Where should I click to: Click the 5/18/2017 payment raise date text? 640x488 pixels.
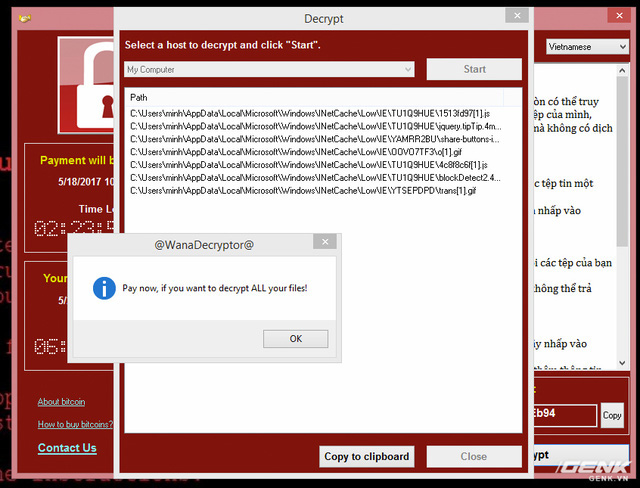point(86,182)
